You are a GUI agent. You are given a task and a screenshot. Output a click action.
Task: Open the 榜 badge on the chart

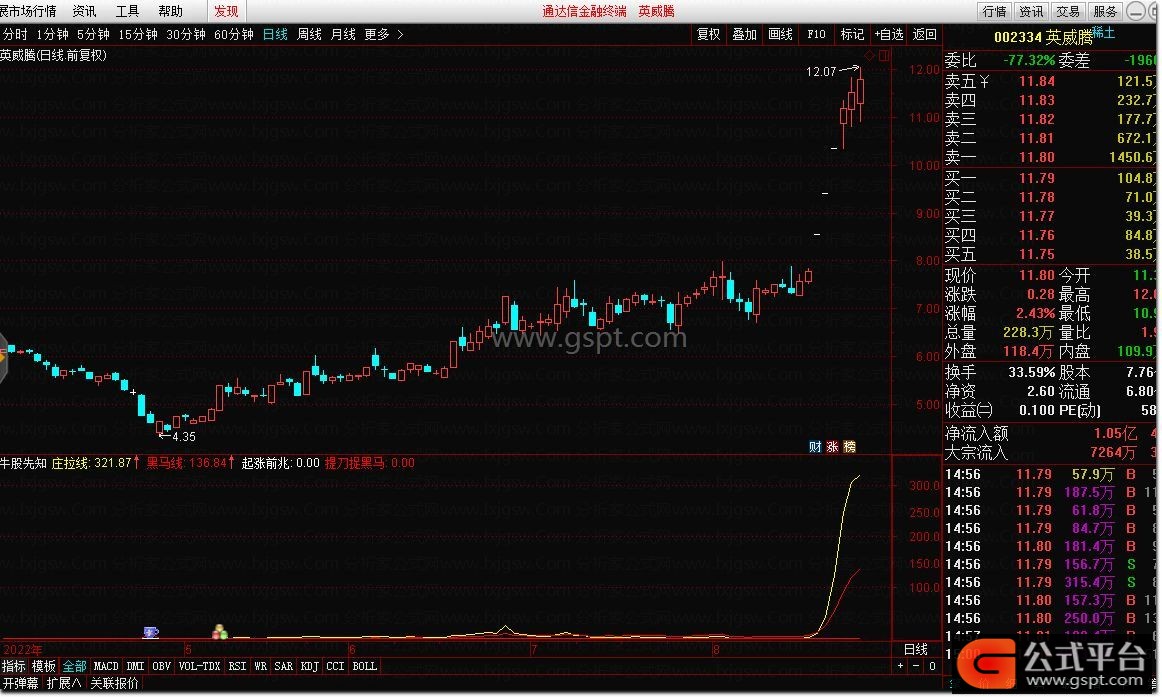click(x=849, y=447)
